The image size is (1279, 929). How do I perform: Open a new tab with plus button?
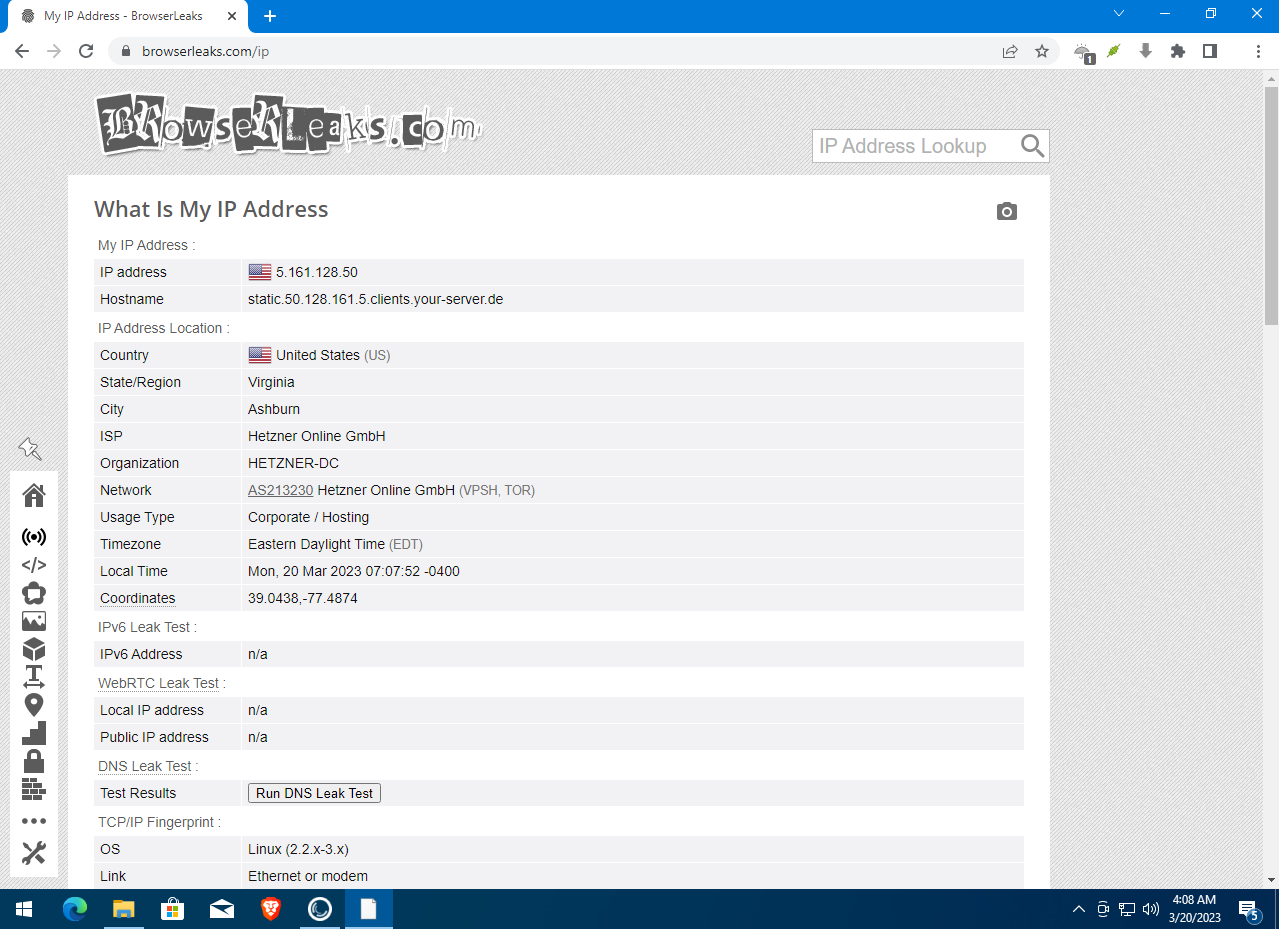click(x=270, y=16)
